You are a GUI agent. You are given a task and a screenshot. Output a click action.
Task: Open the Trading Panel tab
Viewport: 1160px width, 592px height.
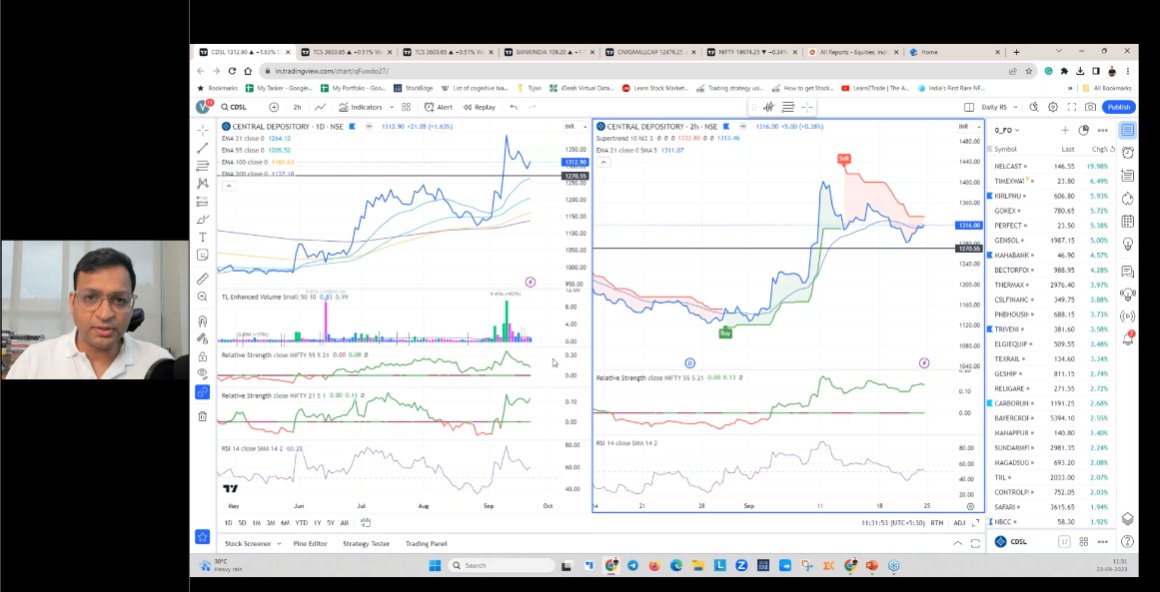(426, 544)
